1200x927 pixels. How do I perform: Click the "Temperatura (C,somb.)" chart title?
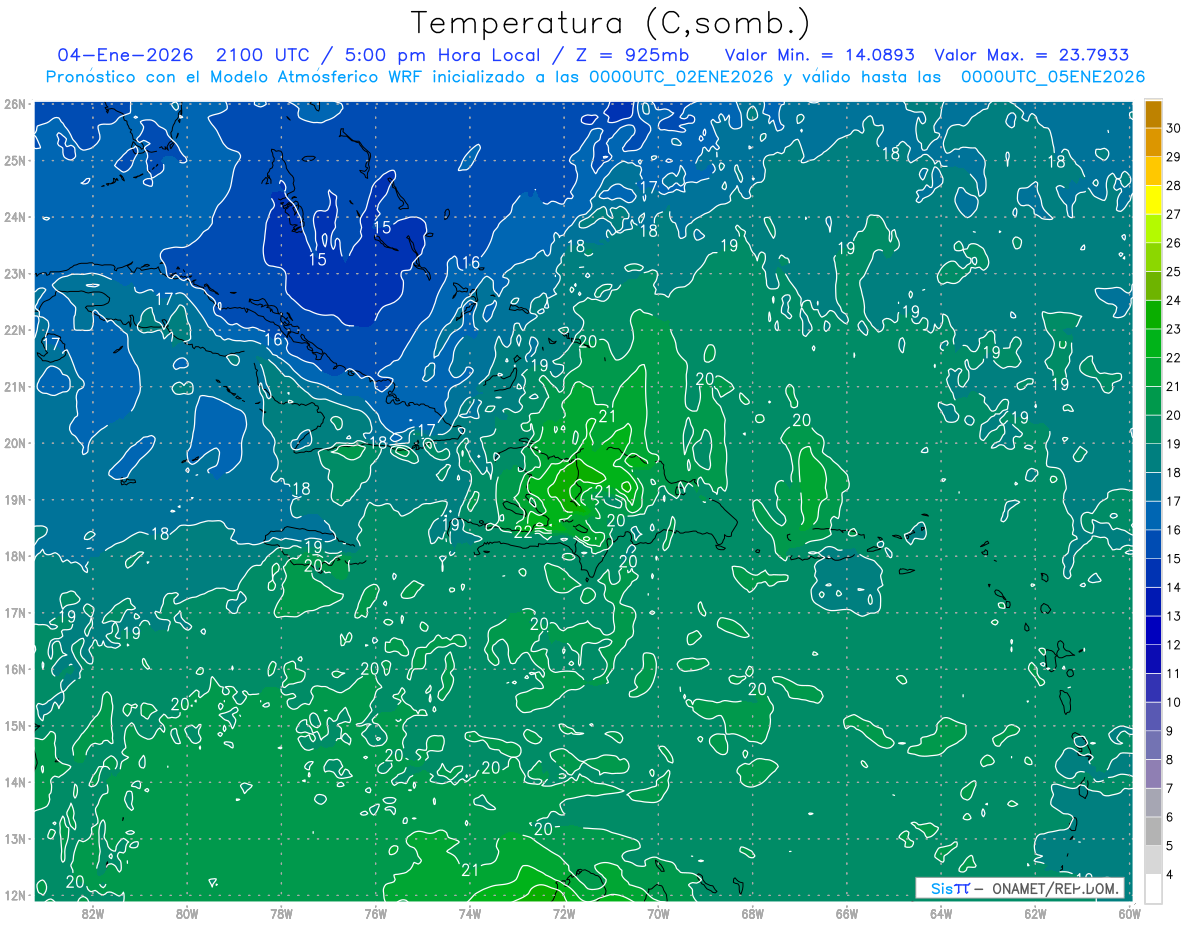[611, 24]
